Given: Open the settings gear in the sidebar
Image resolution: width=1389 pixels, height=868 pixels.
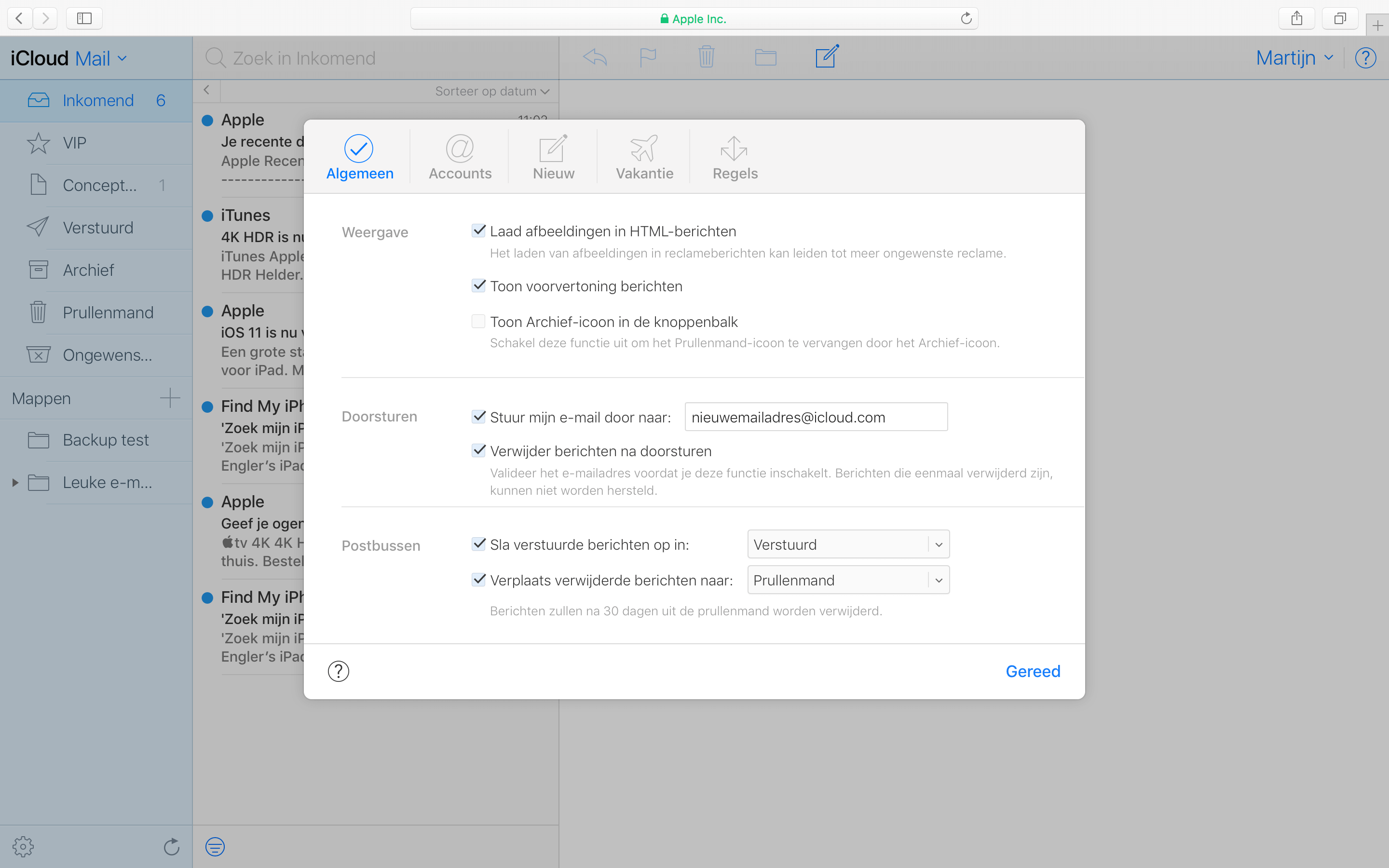Looking at the screenshot, I should (x=23, y=847).
